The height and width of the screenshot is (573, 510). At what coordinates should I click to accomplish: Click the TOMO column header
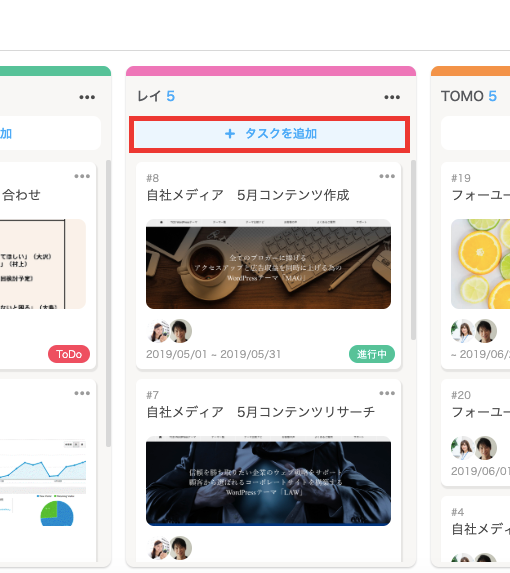[x=469, y=96]
